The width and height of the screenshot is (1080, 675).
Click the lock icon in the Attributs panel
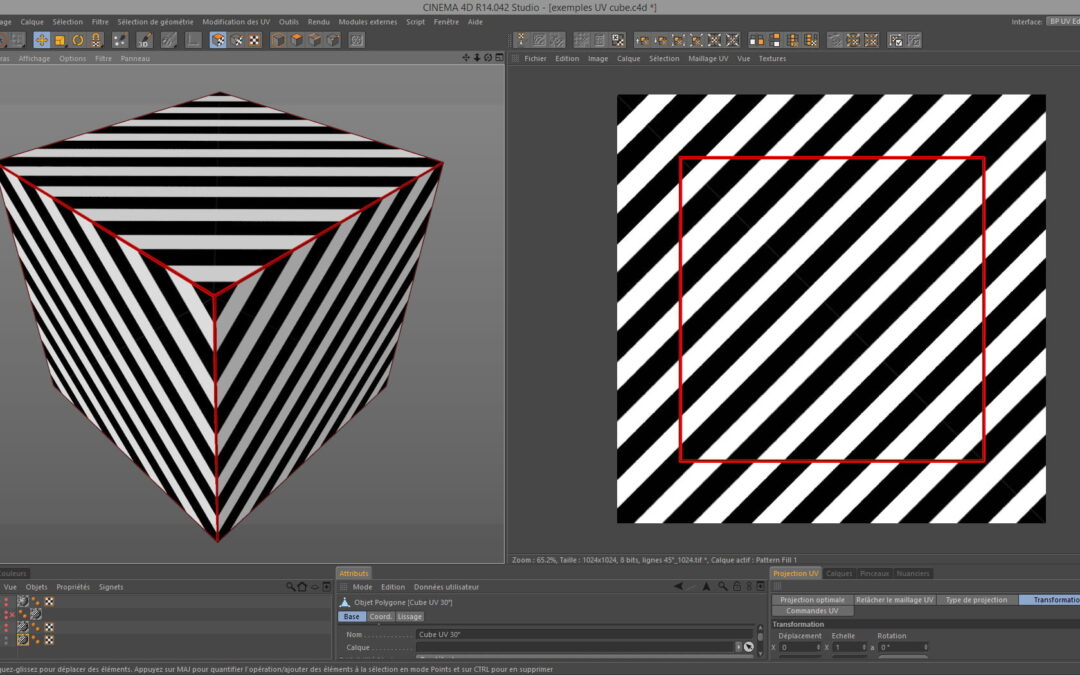tap(737, 587)
